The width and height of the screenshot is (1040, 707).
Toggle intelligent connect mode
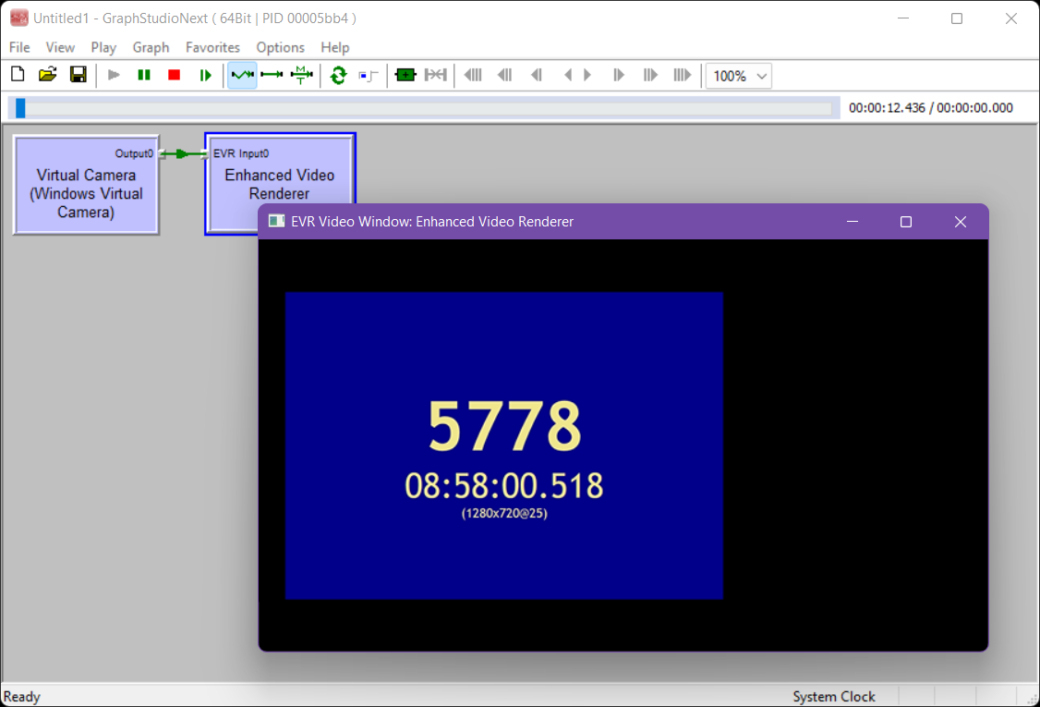(x=241, y=74)
